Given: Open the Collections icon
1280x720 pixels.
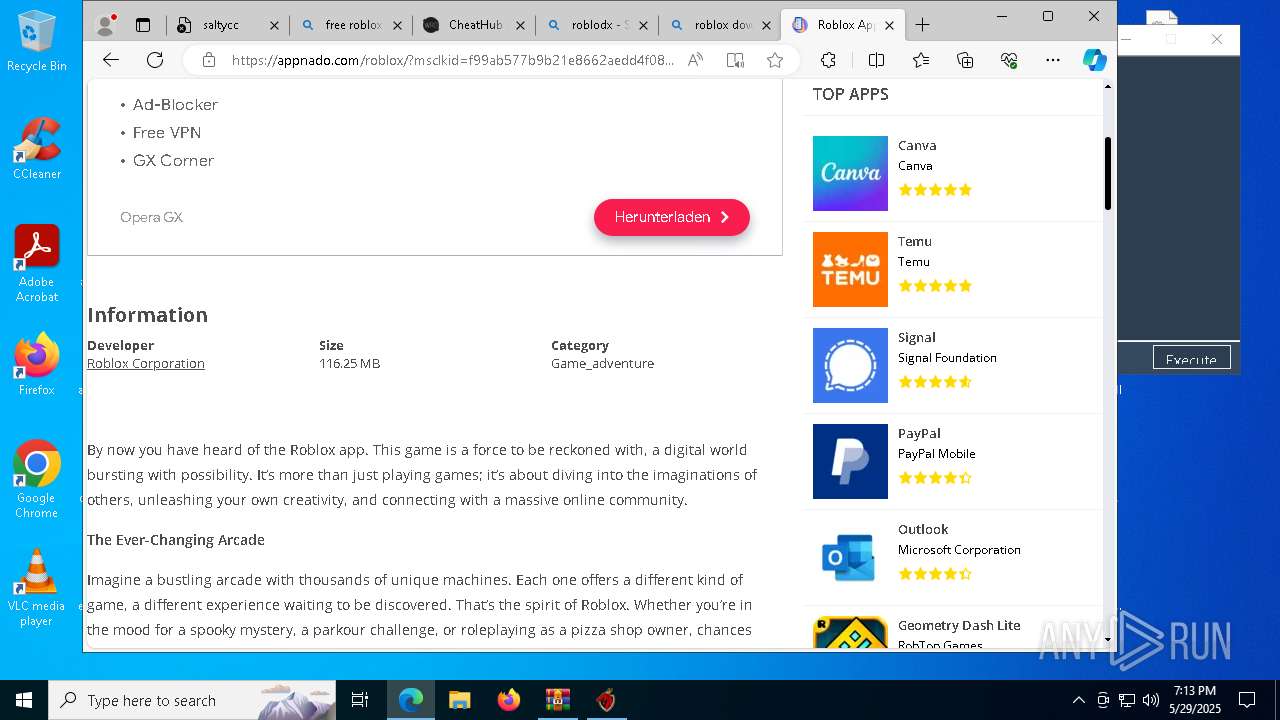Looking at the screenshot, I should [965, 60].
